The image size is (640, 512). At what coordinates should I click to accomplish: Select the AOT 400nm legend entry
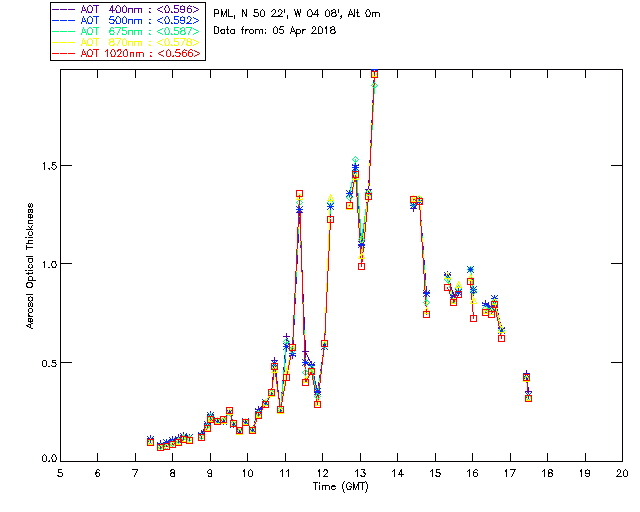[127, 9]
